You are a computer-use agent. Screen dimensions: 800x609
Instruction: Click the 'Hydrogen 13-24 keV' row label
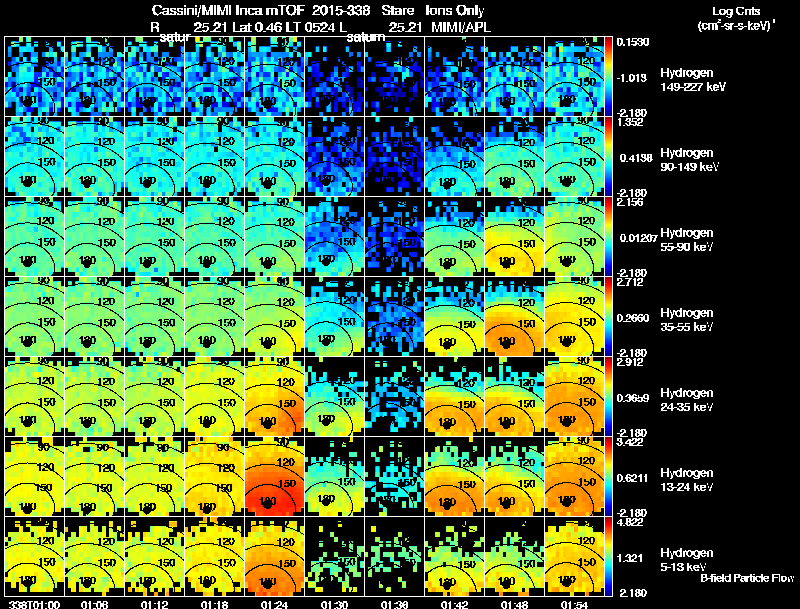(x=686, y=480)
